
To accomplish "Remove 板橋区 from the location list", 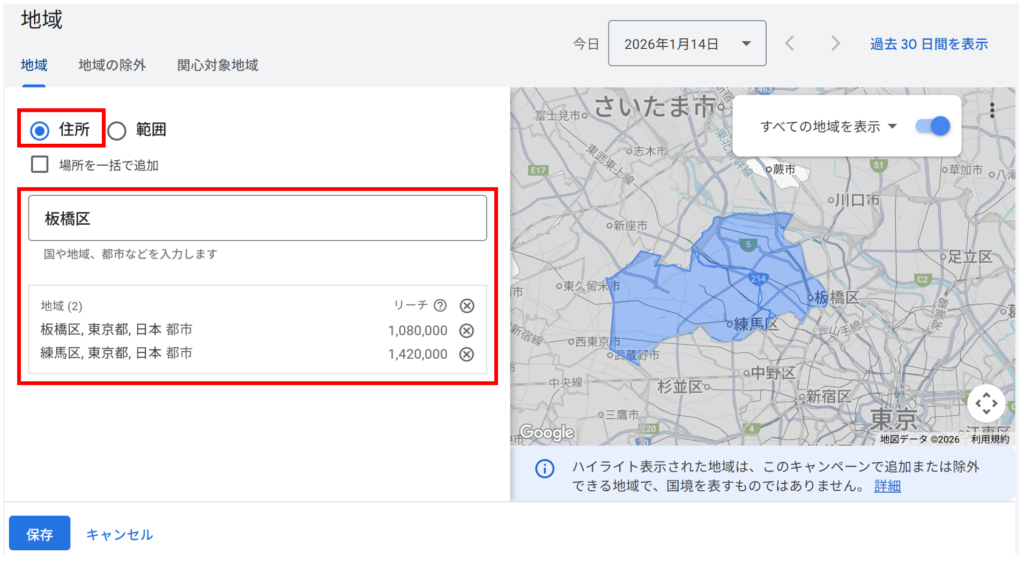I will tap(466, 331).
